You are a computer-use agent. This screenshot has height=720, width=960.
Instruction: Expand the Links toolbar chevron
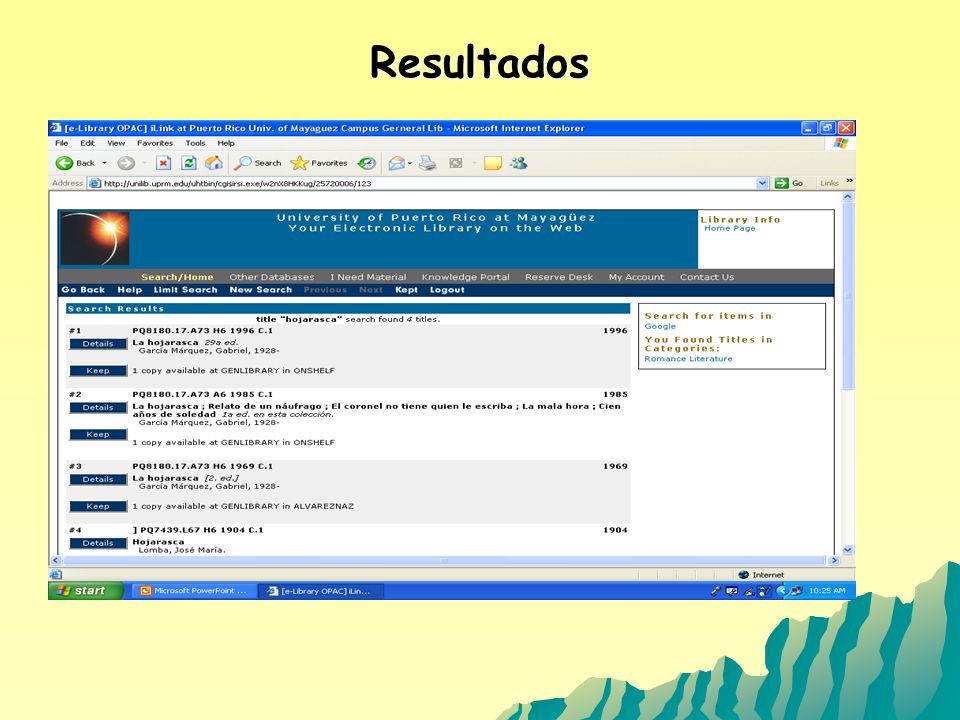point(849,181)
